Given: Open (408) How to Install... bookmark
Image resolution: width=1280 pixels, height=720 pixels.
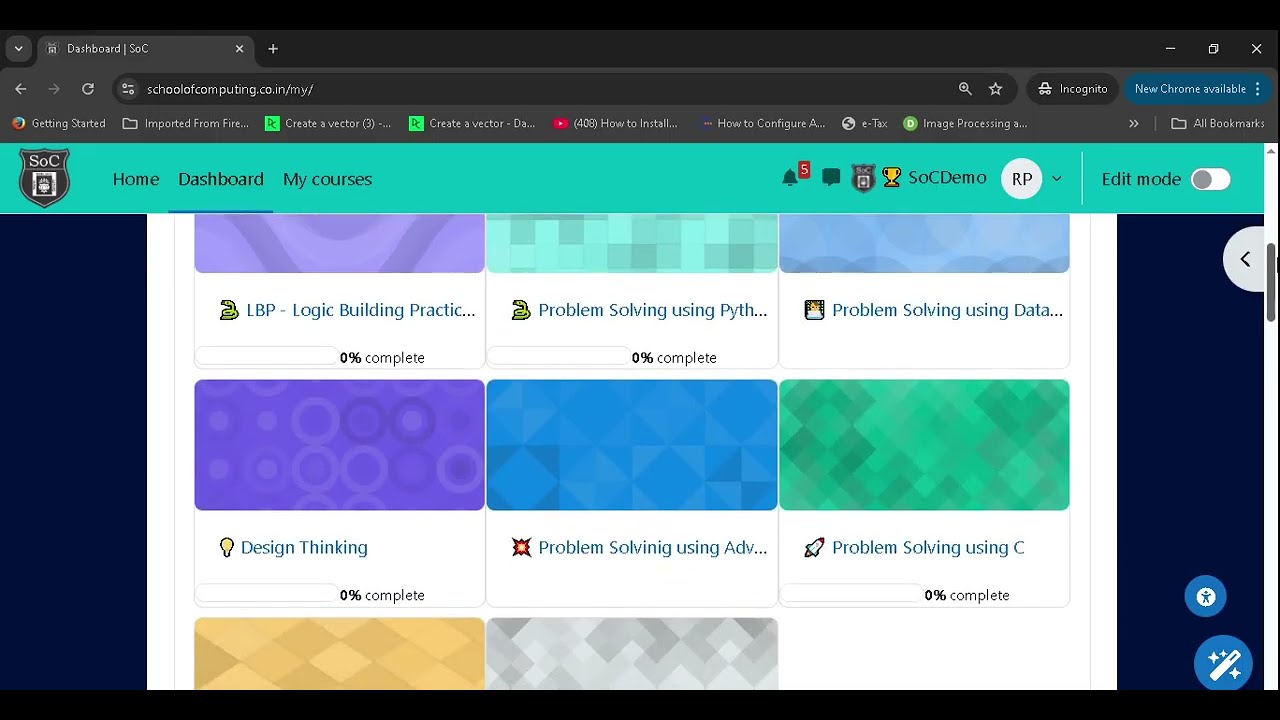Looking at the screenshot, I should pyautogui.click(x=616, y=123).
